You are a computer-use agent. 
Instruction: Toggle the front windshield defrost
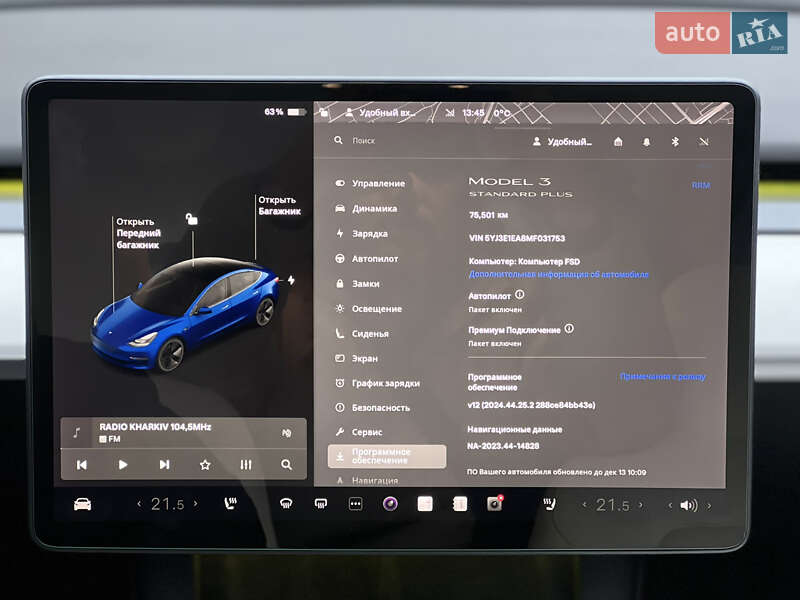tap(286, 504)
